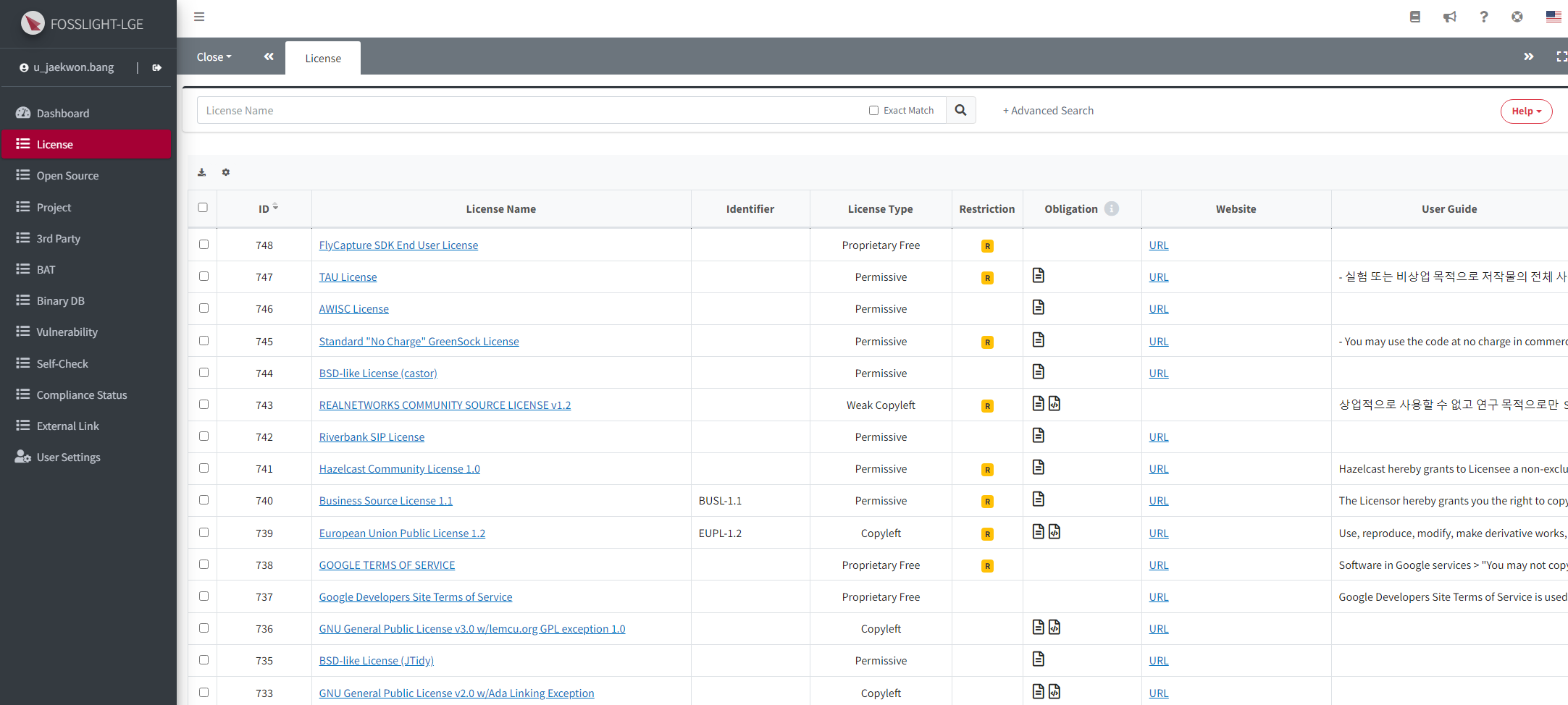Tick the select-all checkbox in the table header

tap(203, 208)
